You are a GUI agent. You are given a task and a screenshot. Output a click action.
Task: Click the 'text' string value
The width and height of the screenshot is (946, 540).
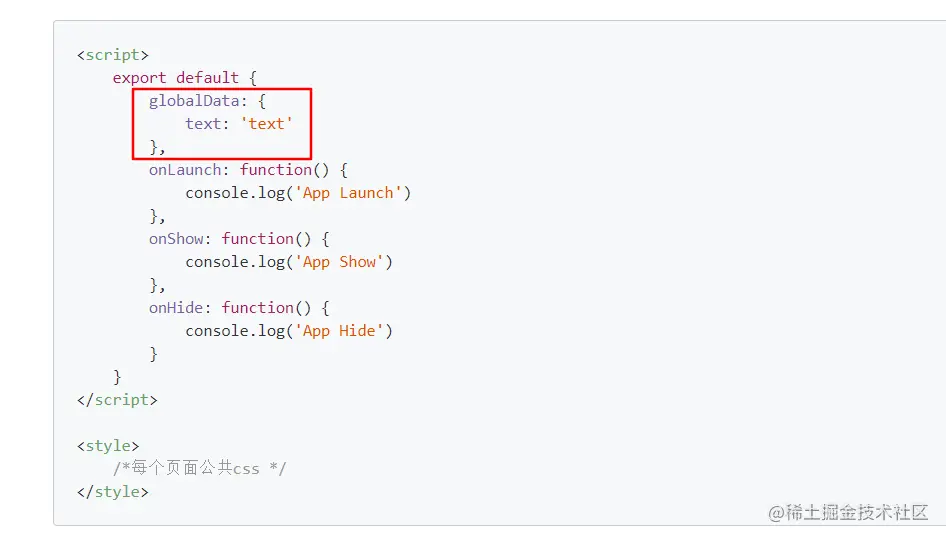[266, 124]
